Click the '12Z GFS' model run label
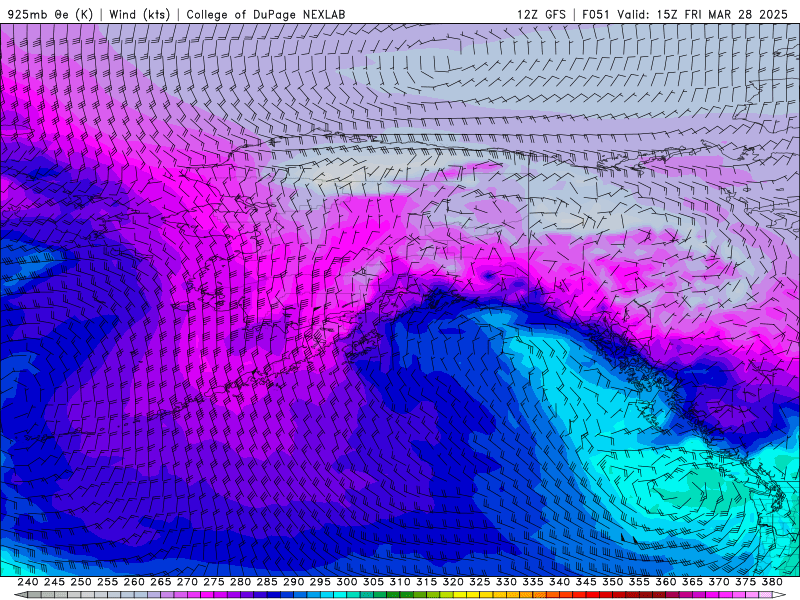Image resolution: width=800 pixels, height=600 pixels. [x=541, y=14]
